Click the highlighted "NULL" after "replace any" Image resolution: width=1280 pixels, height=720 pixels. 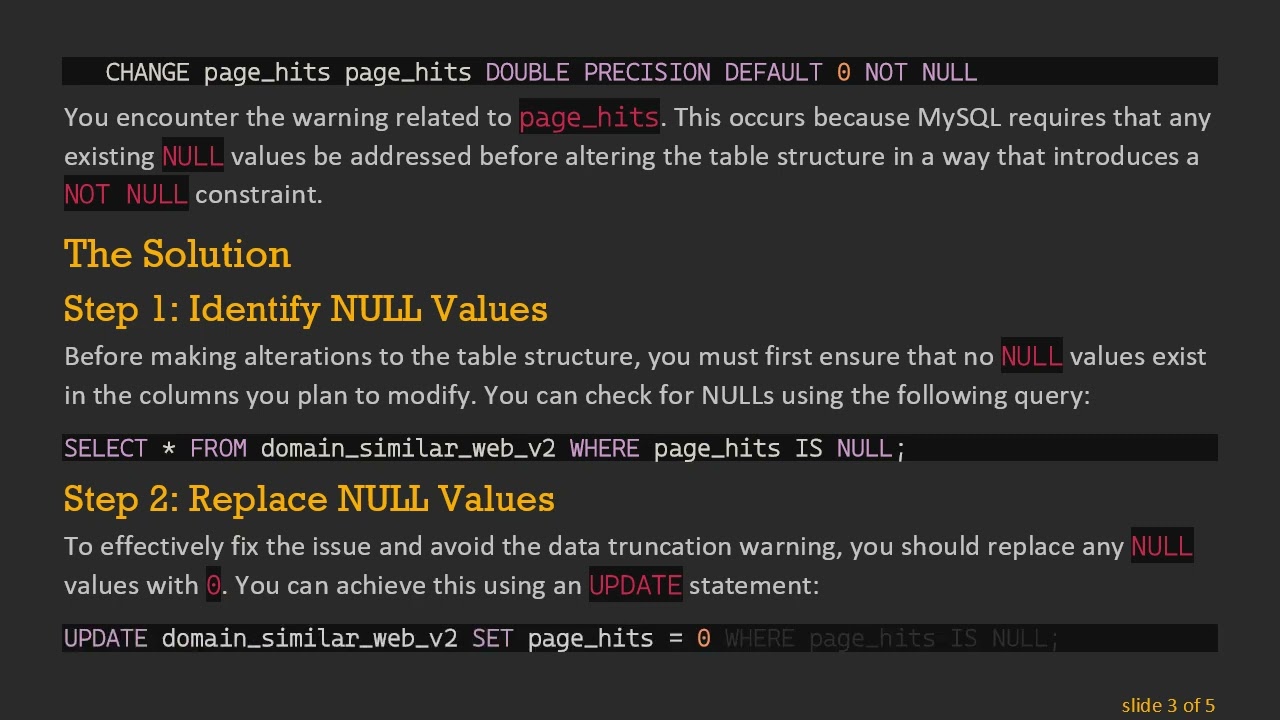point(1161,547)
